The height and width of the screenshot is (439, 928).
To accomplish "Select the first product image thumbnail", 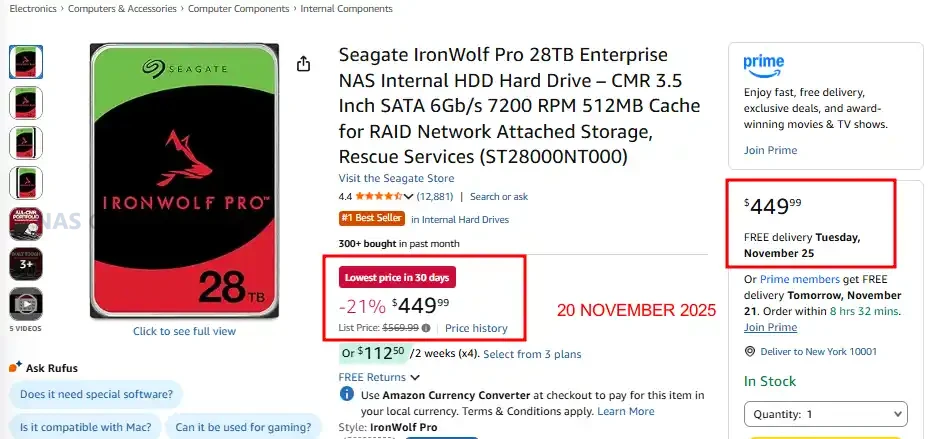I will [25, 62].
